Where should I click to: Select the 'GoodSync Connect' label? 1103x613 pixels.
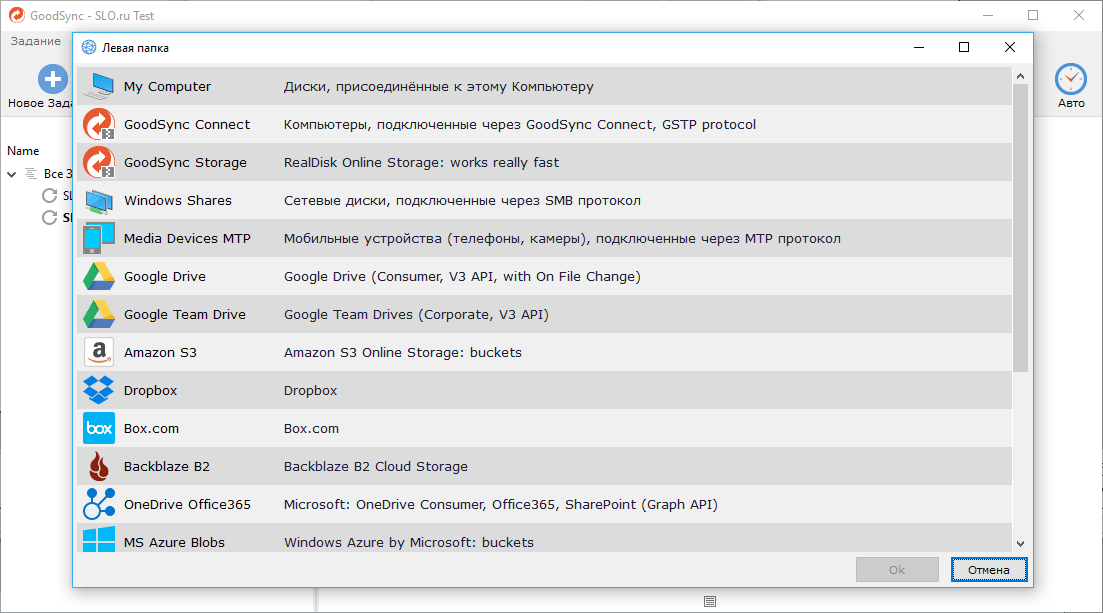(187, 125)
